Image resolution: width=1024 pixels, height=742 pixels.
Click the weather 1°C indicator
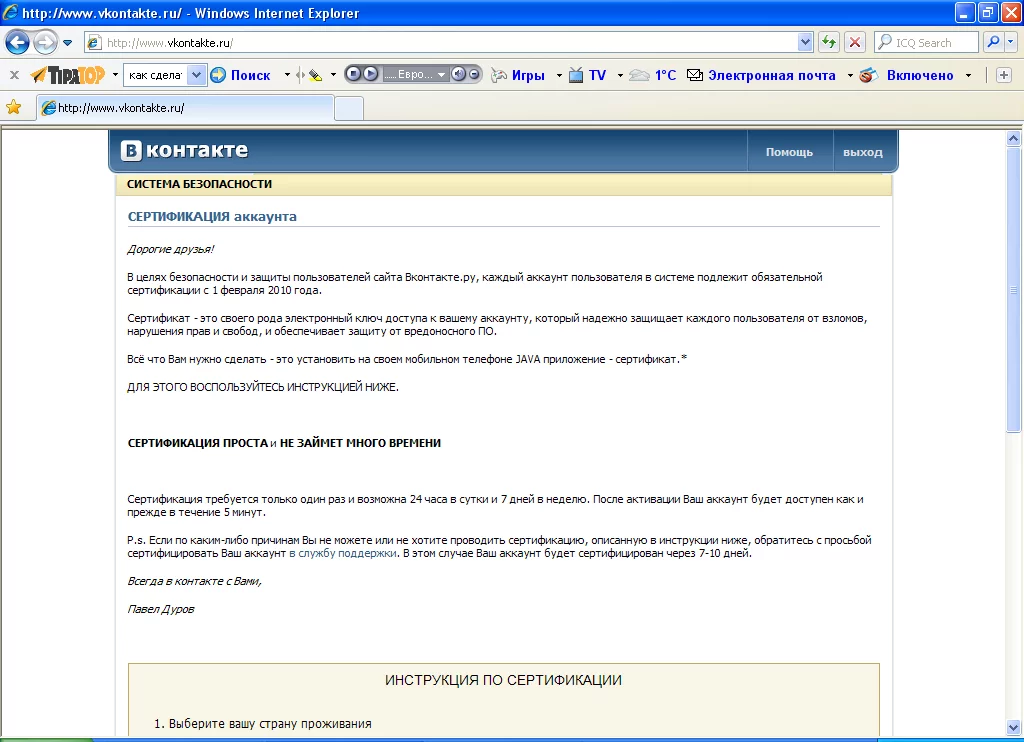click(653, 75)
